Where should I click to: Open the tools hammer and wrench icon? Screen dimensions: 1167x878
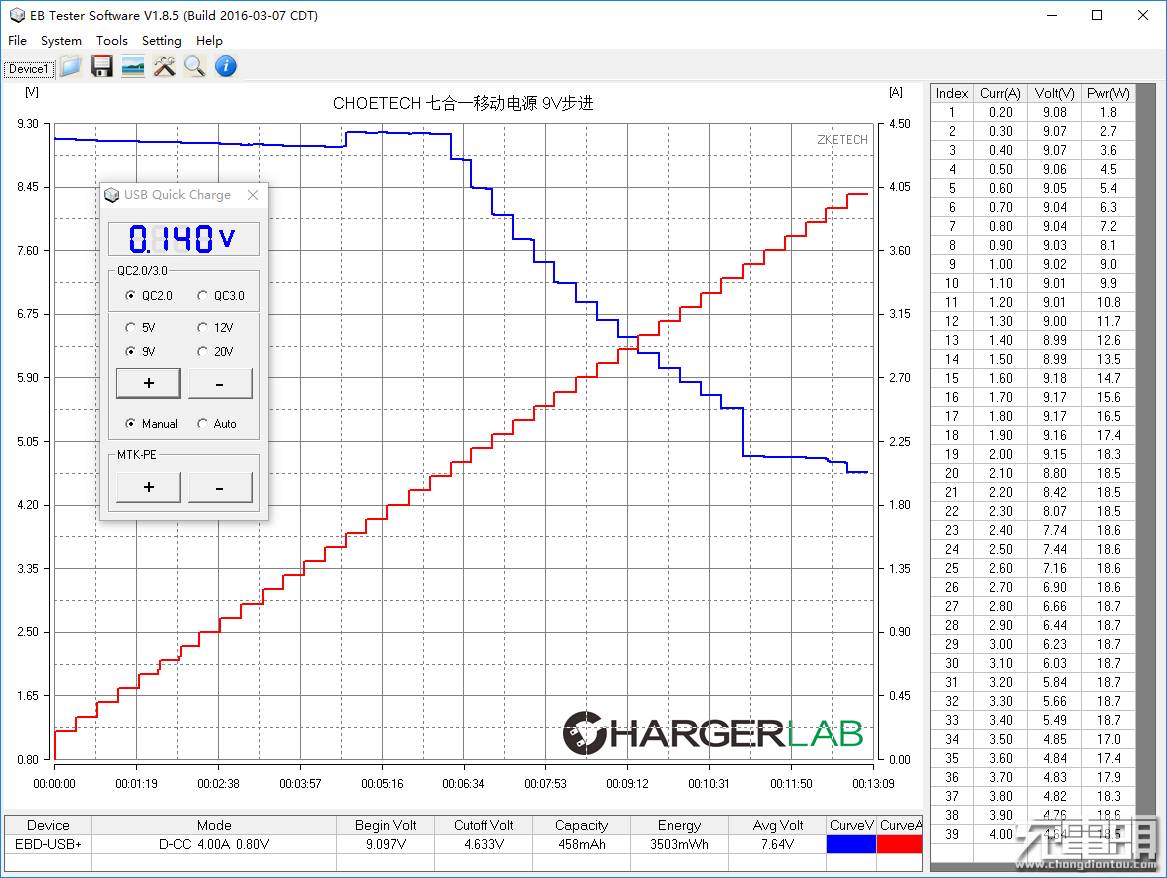(x=164, y=67)
